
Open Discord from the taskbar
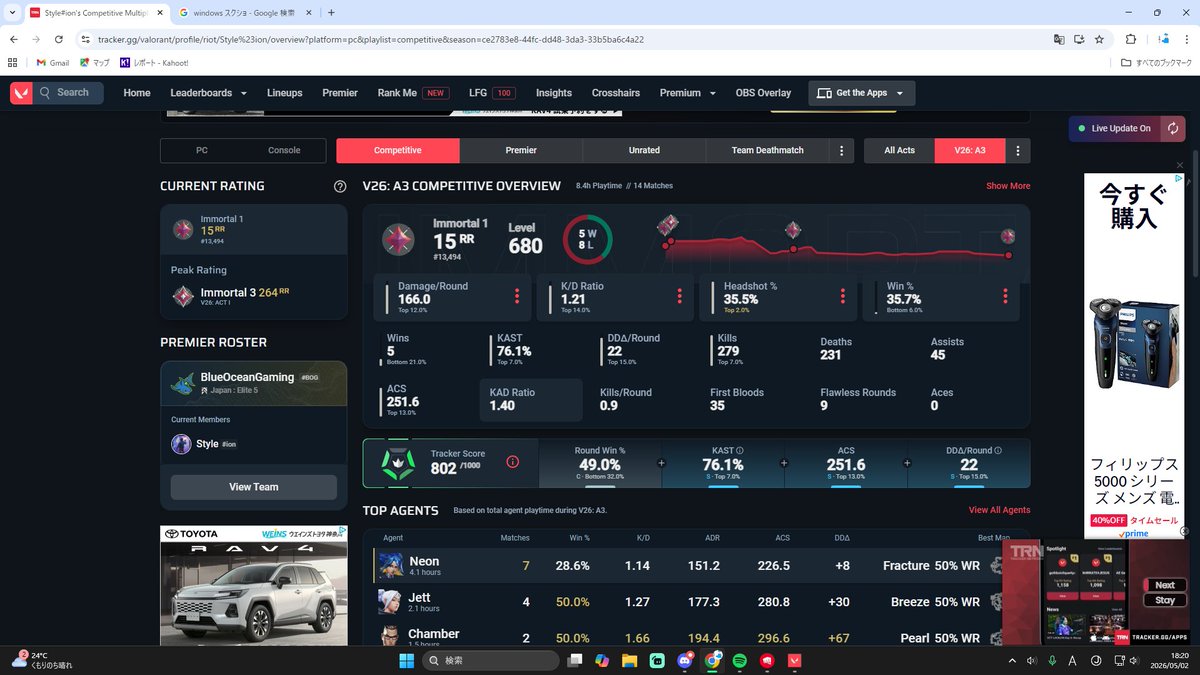685,660
